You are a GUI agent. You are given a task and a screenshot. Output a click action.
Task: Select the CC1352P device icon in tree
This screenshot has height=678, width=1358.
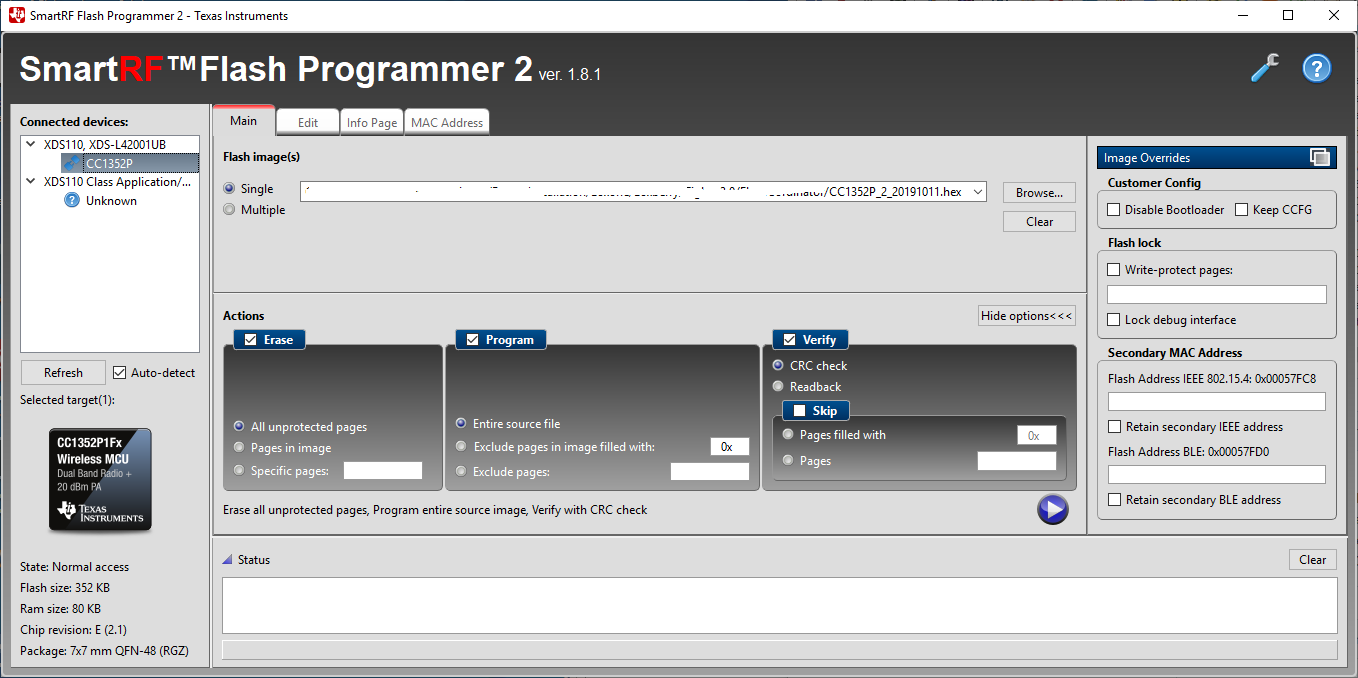tap(72, 163)
